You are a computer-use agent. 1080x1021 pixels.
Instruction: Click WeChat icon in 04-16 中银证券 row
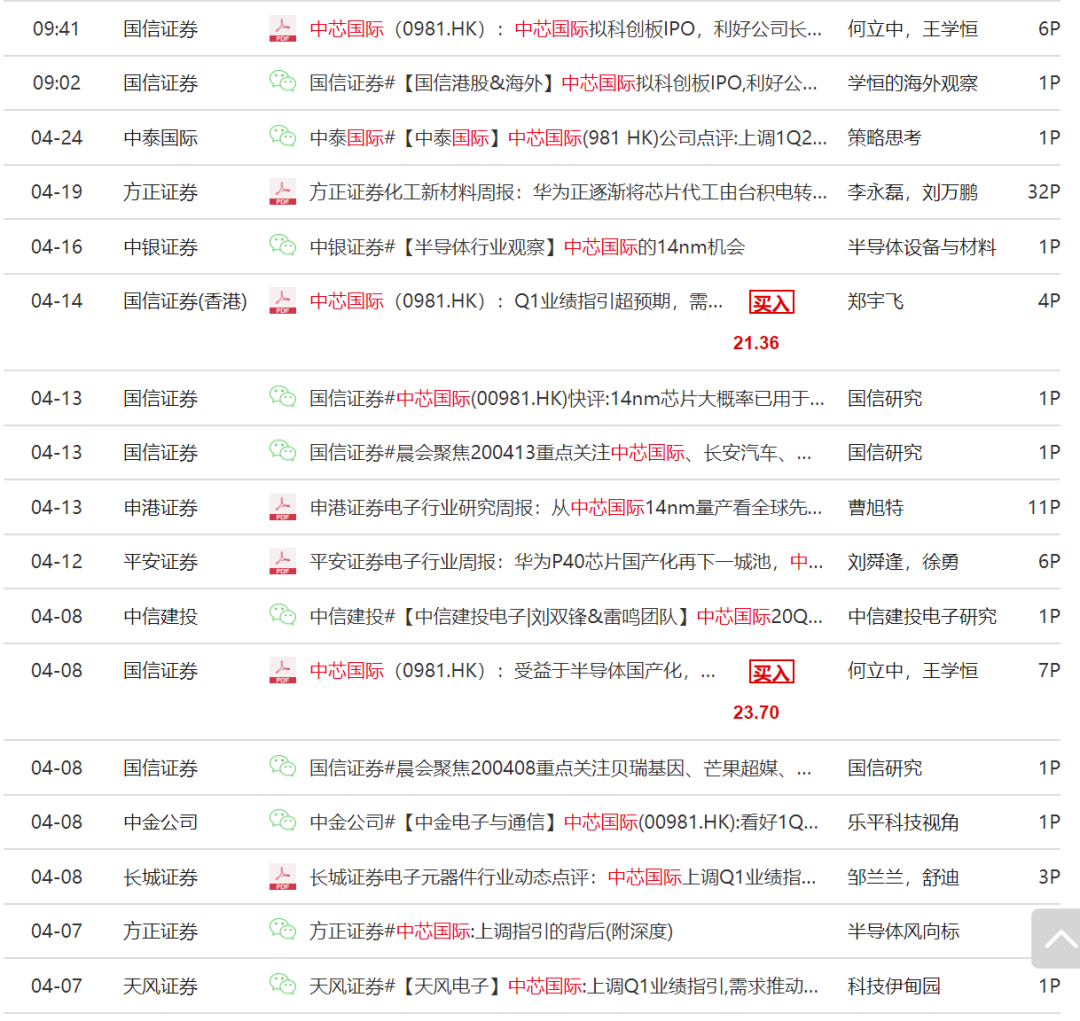point(282,245)
